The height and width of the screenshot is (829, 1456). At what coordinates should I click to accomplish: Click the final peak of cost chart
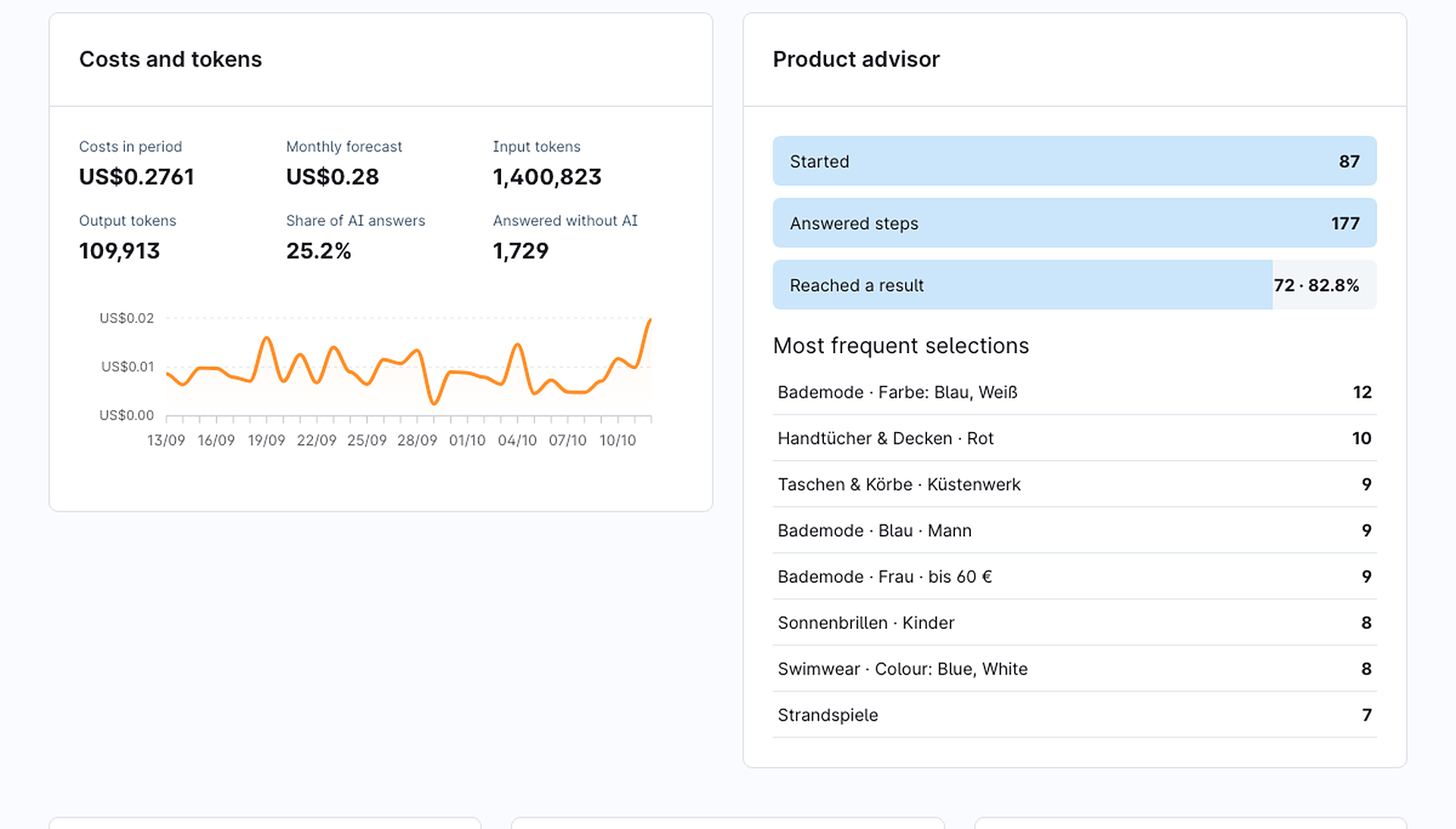coord(650,321)
